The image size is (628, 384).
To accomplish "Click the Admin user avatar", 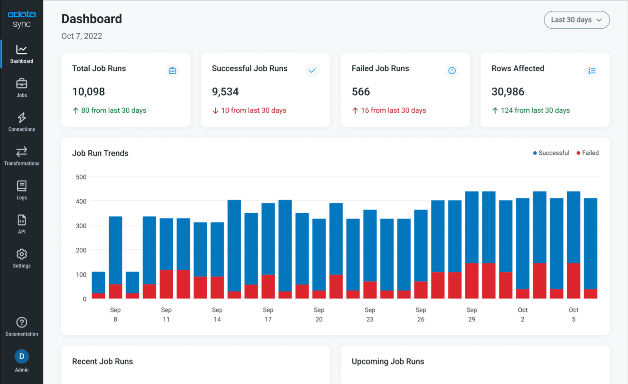I will [x=22, y=356].
